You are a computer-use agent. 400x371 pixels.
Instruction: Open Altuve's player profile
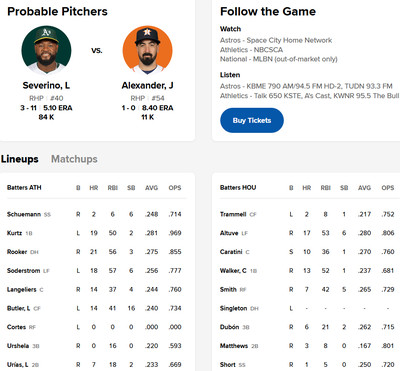(x=229, y=233)
